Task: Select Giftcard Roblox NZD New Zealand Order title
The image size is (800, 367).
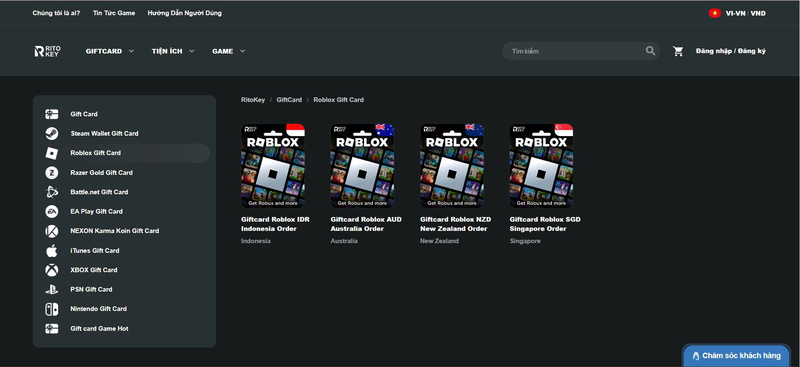Action: (x=456, y=224)
